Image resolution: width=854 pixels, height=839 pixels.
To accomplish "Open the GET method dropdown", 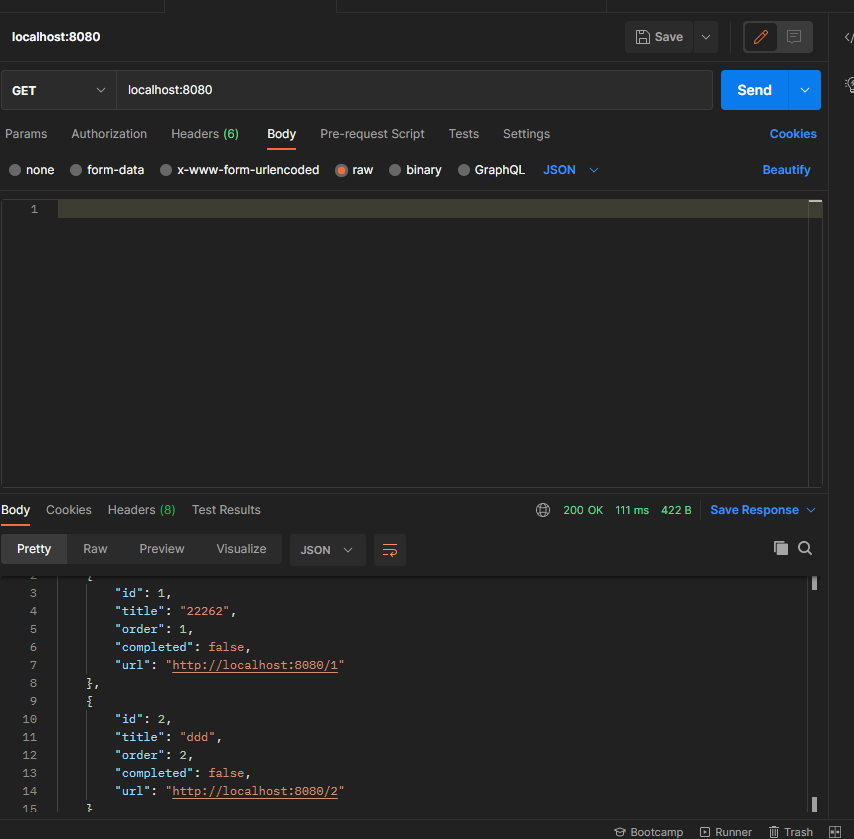I will coord(58,90).
